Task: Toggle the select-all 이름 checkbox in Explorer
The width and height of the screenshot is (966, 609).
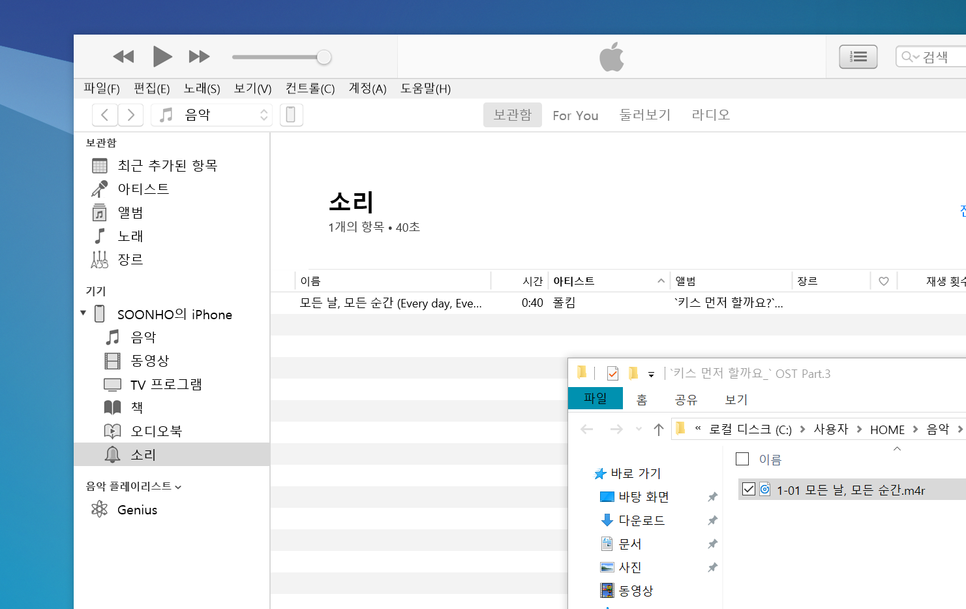Action: pos(742,459)
